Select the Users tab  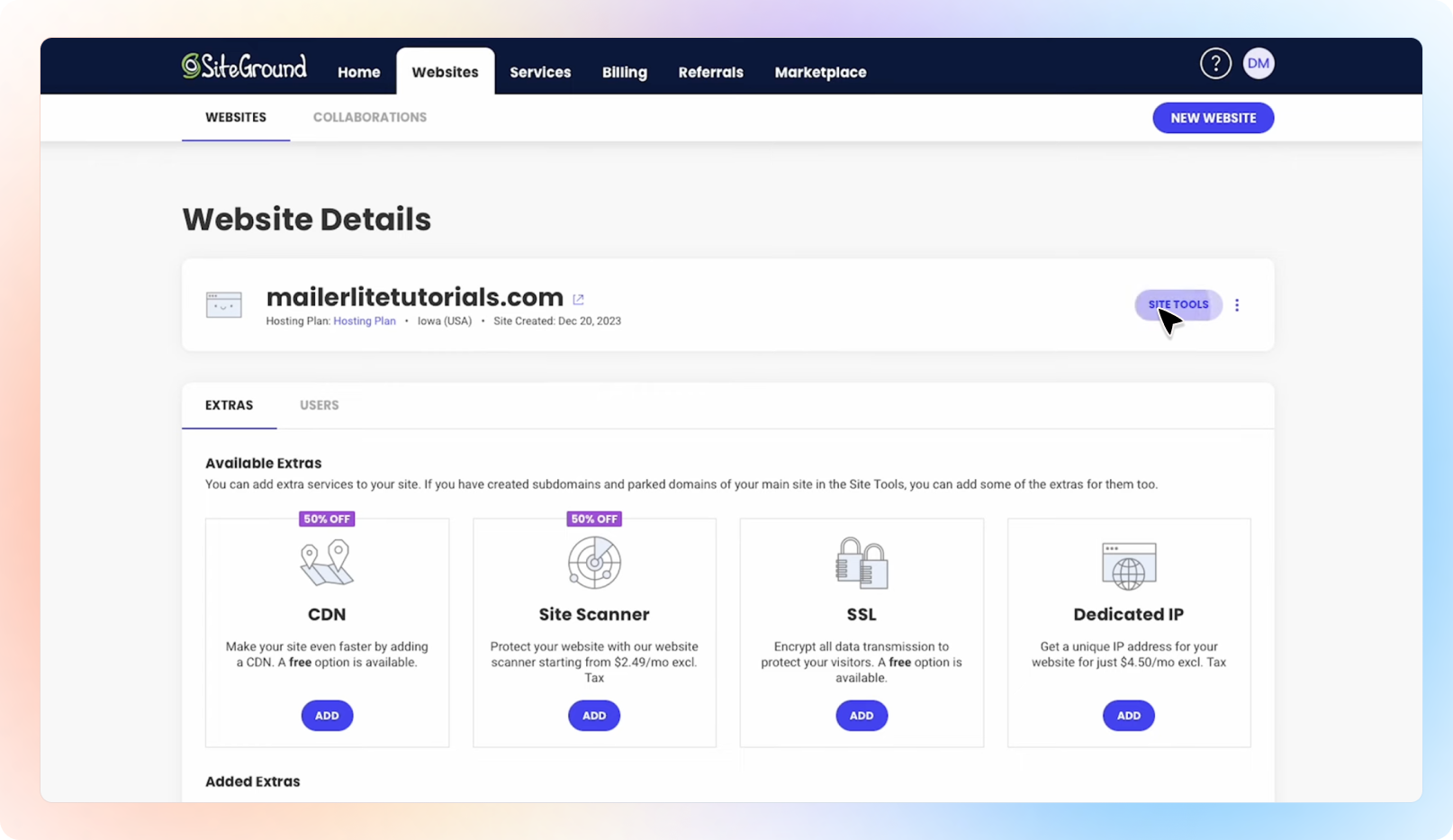320,405
